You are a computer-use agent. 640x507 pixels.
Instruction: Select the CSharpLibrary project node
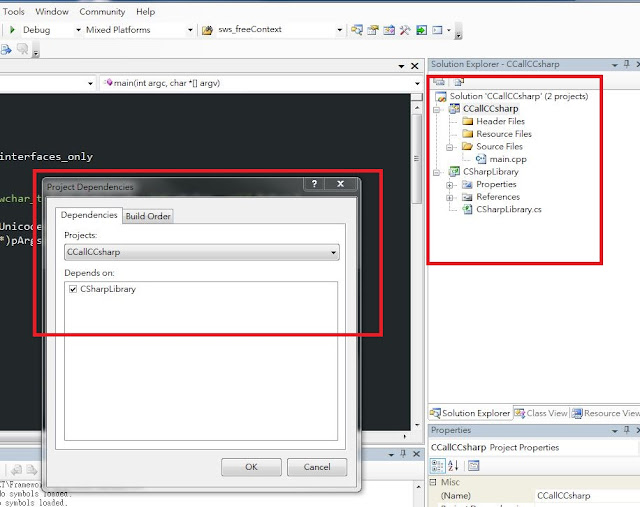pos(491,172)
